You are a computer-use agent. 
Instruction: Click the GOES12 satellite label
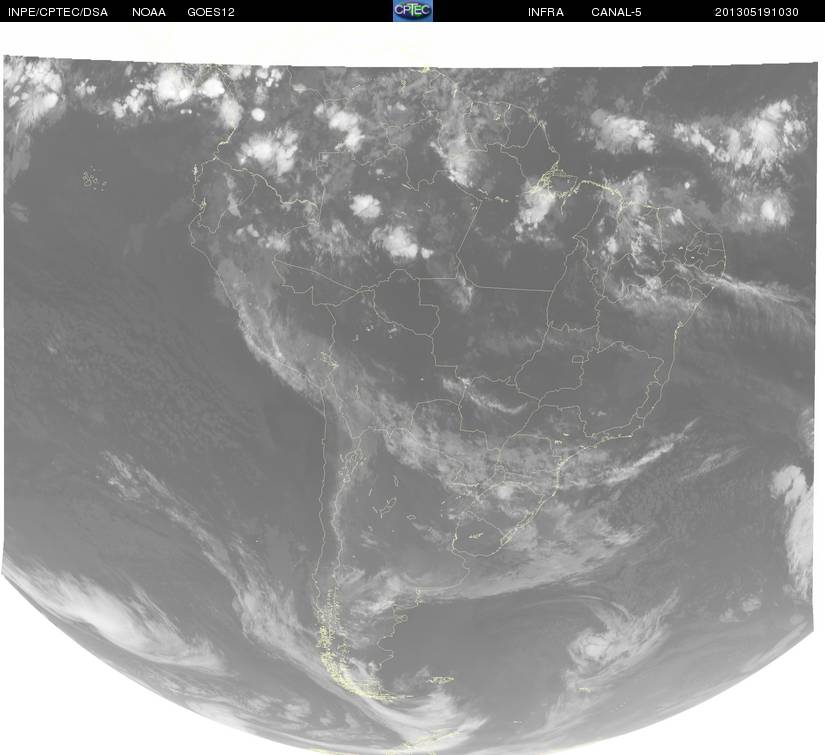(211, 12)
